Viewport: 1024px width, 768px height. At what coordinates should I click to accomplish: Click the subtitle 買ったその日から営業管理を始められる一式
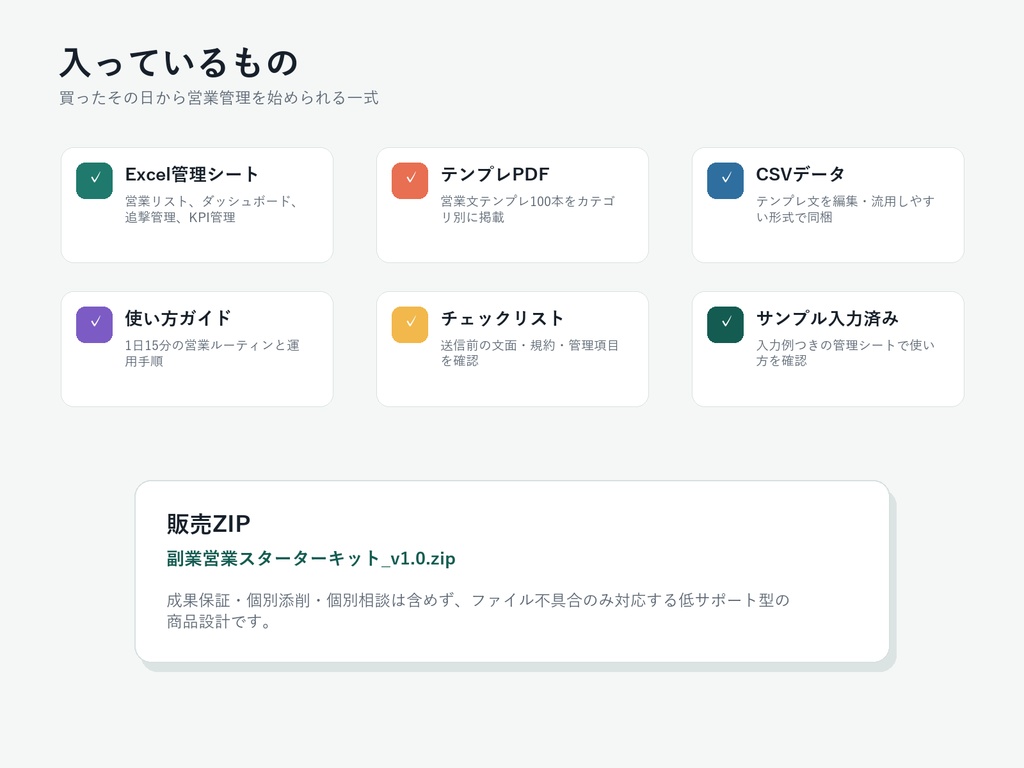tap(219, 98)
